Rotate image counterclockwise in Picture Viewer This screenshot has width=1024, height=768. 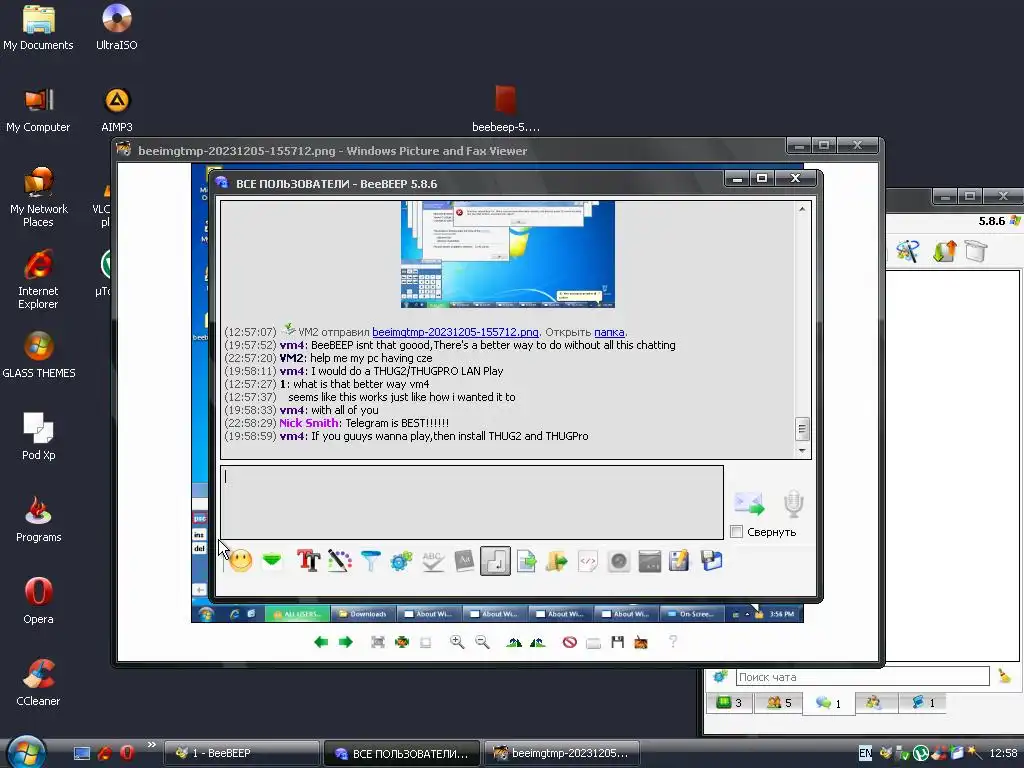point(537,642)
